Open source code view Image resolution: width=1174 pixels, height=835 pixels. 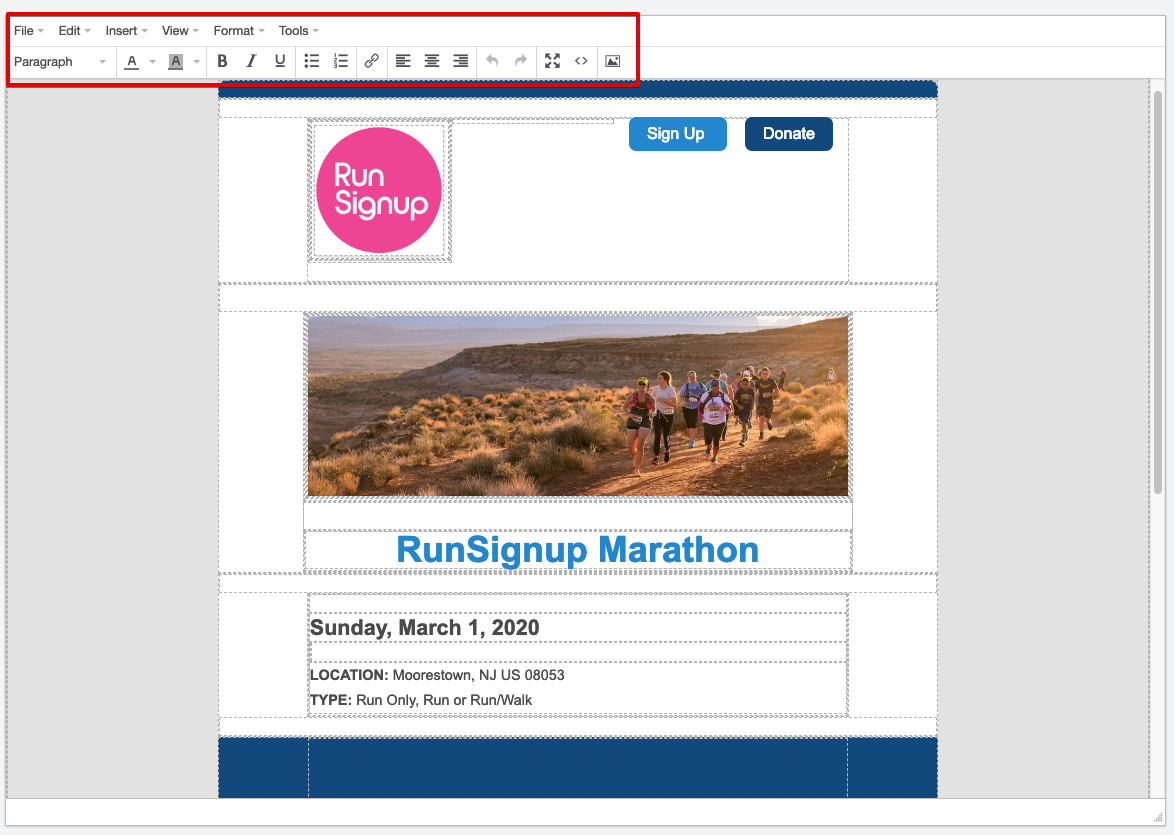(x=581, y=61)
